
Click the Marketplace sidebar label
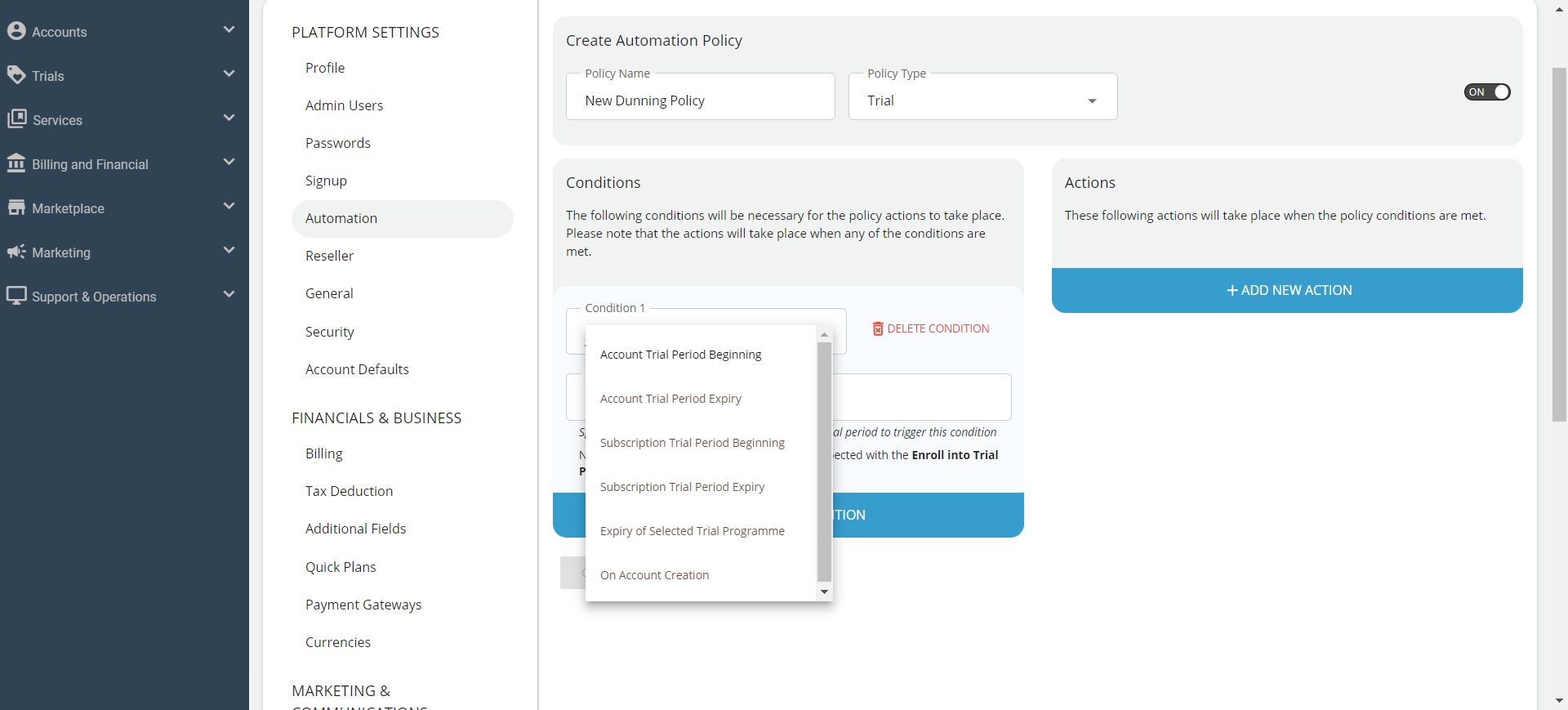tap(68, 208)
